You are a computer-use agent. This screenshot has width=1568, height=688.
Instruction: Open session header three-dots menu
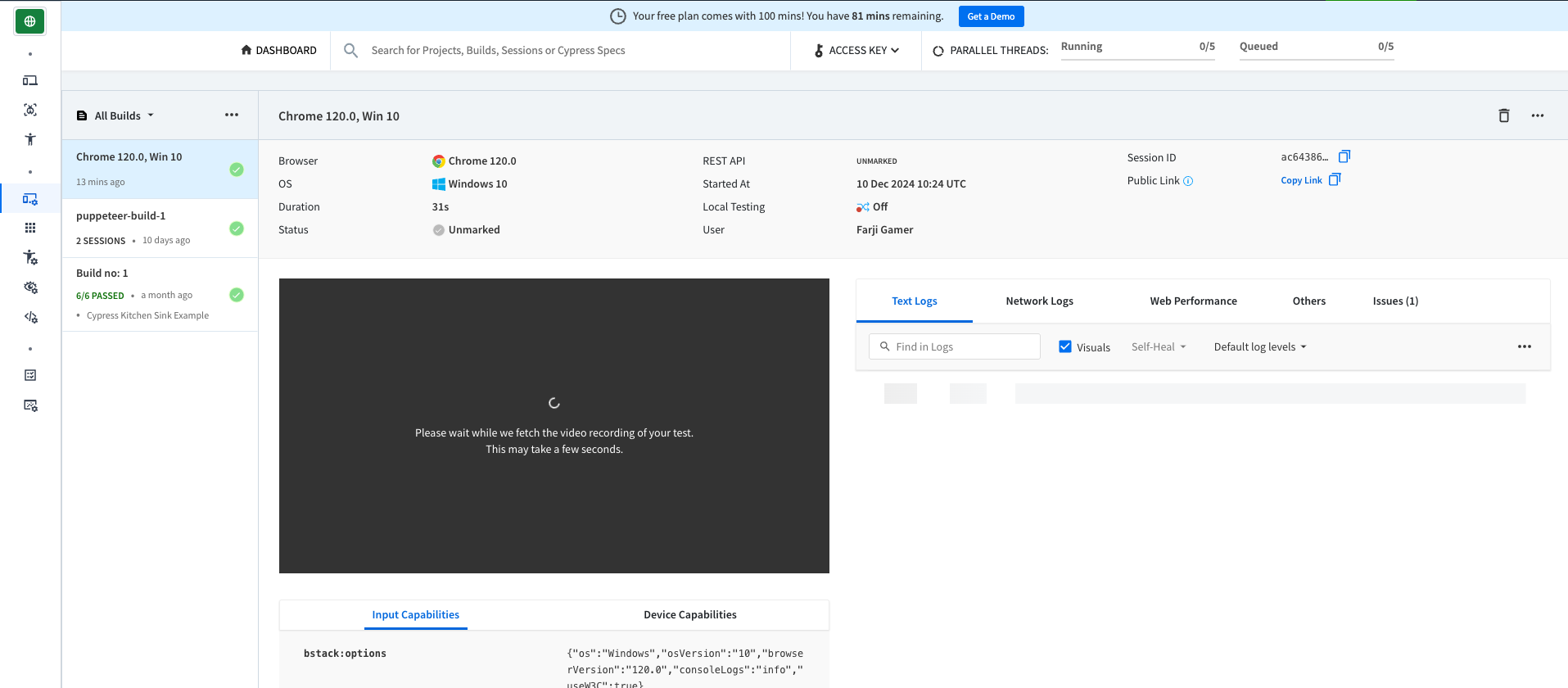1538,115
